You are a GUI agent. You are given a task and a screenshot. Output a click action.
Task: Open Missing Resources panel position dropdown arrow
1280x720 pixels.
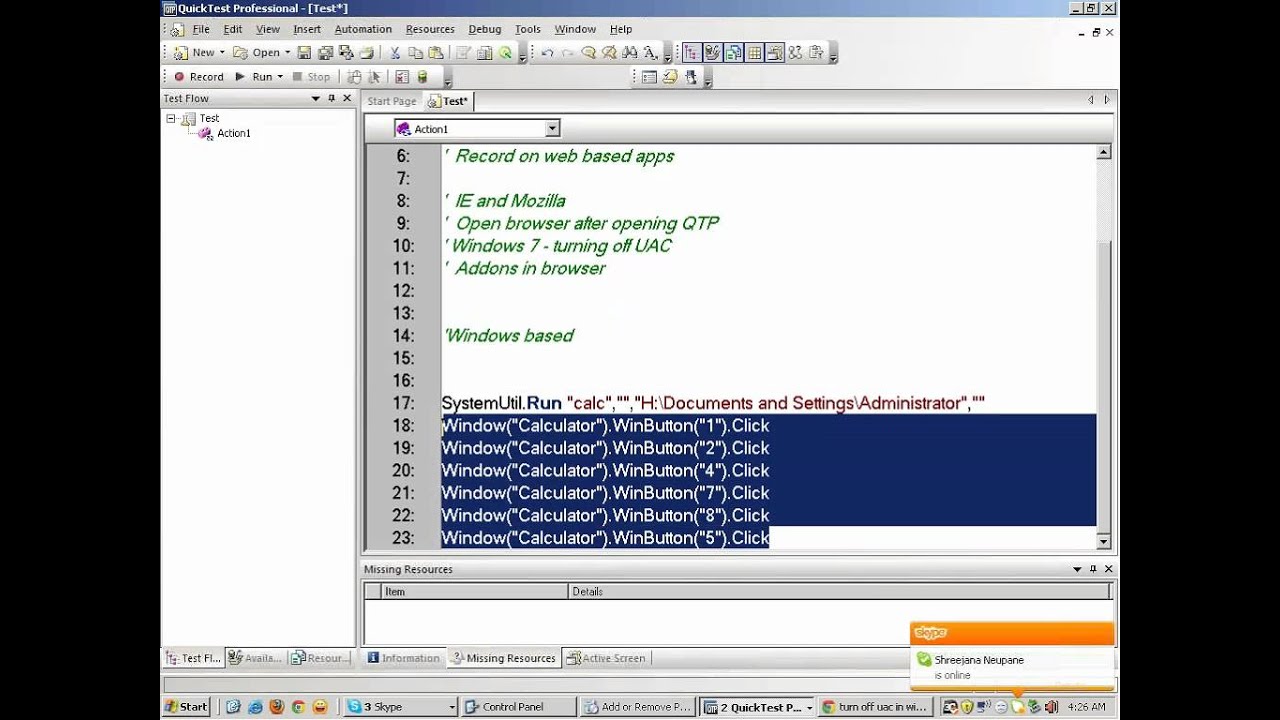tap(1077, 569)
